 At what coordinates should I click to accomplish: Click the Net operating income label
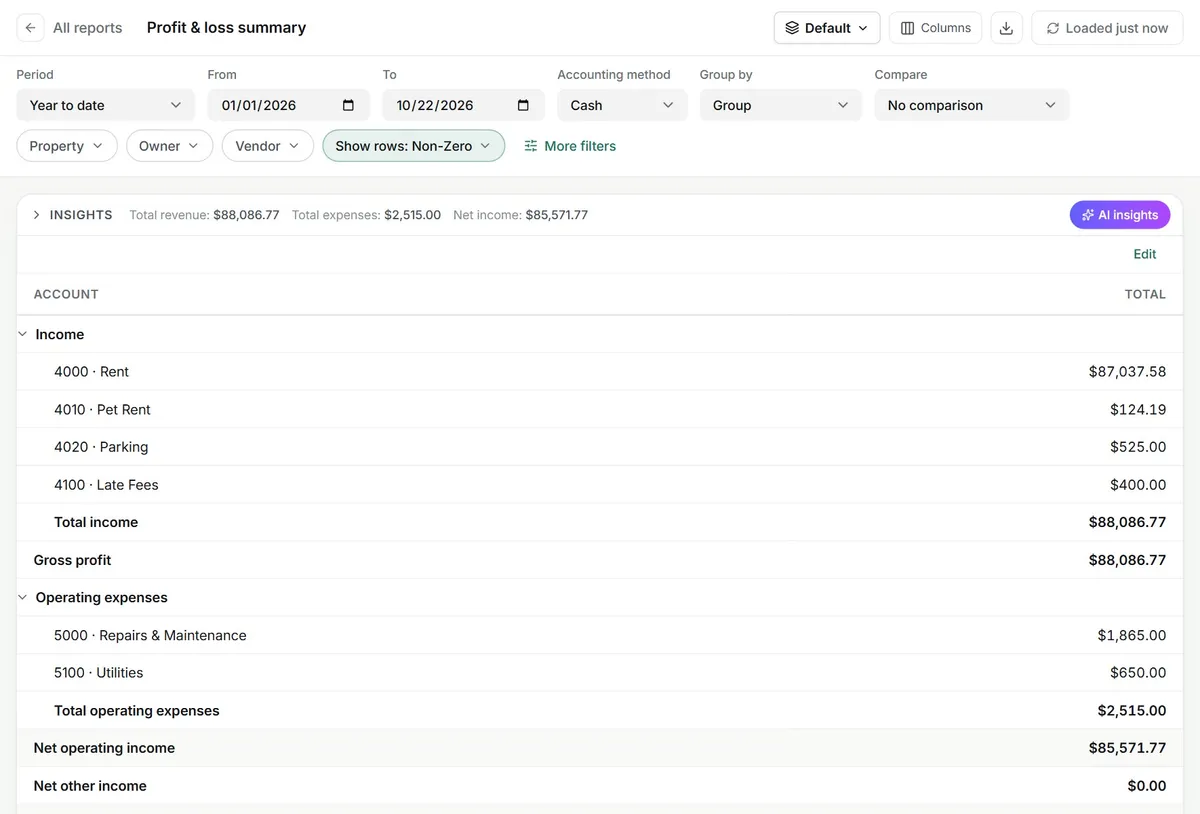coord(104,748)
